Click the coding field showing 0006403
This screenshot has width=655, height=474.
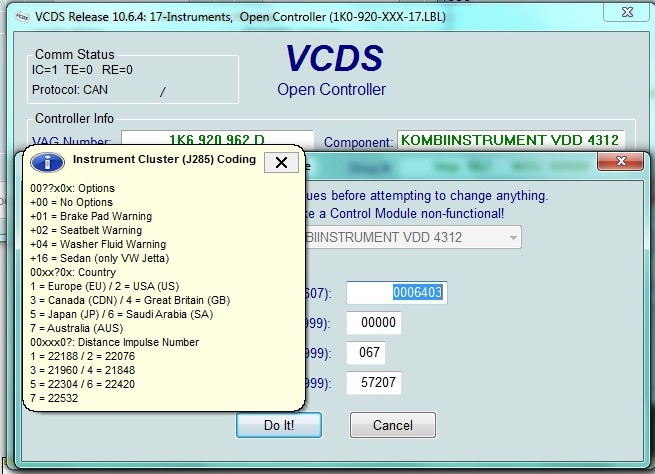(x=397, y=293)
